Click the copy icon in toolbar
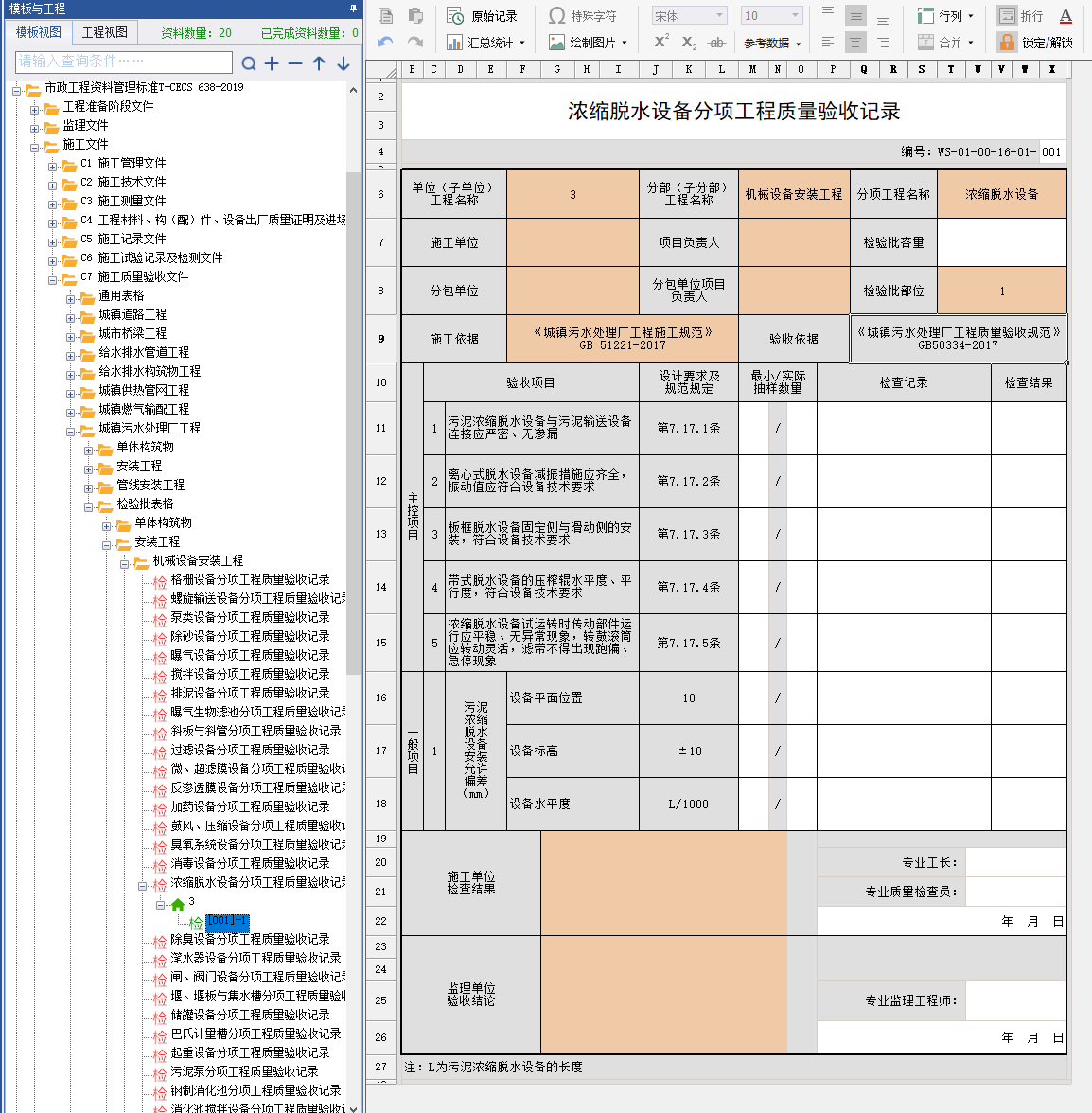Image resolution: width=1092 pixels, height=1113 pixels. pos(385,15)
